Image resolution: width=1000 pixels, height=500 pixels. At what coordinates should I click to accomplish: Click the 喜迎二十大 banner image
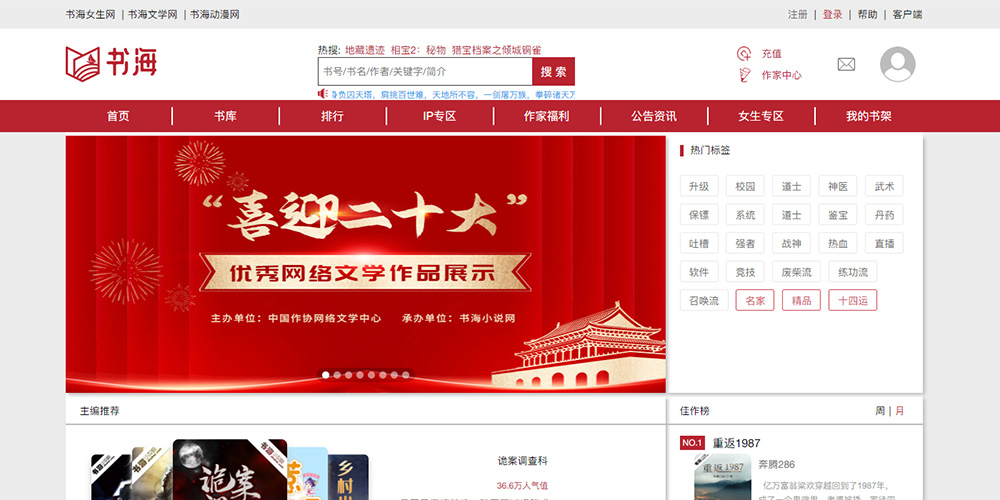[365, 264]
